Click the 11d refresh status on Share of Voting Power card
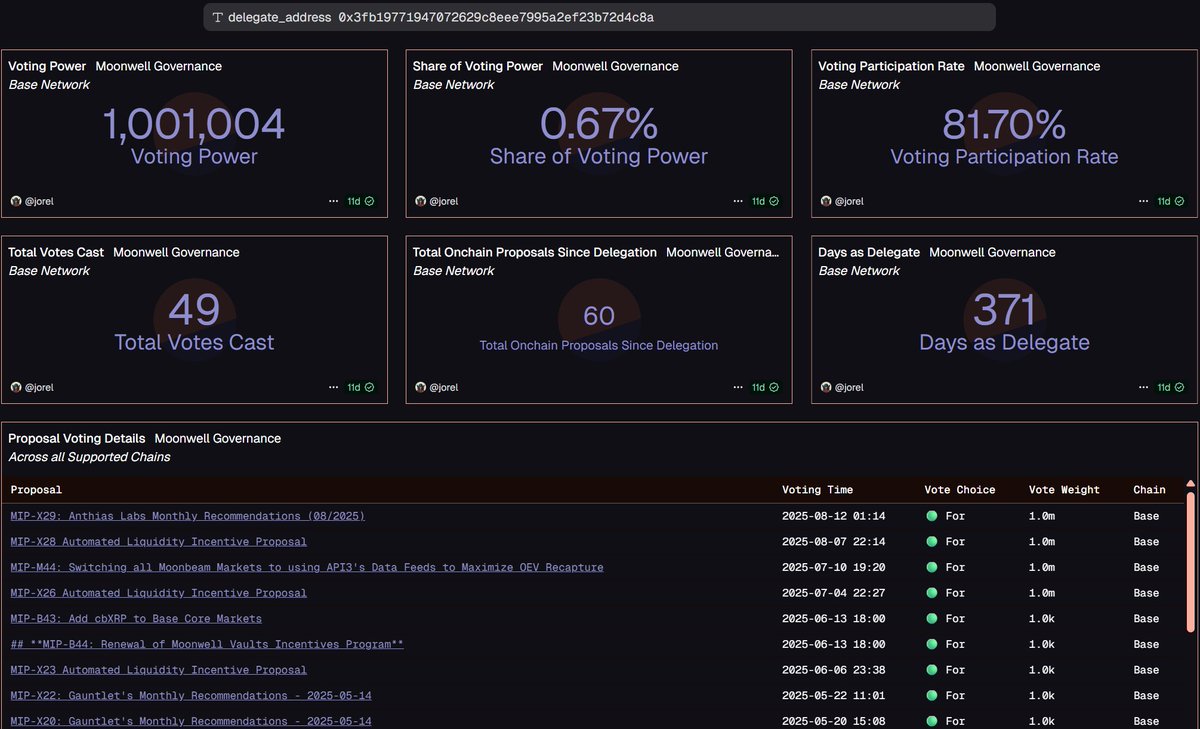 (x=766, y=201)
